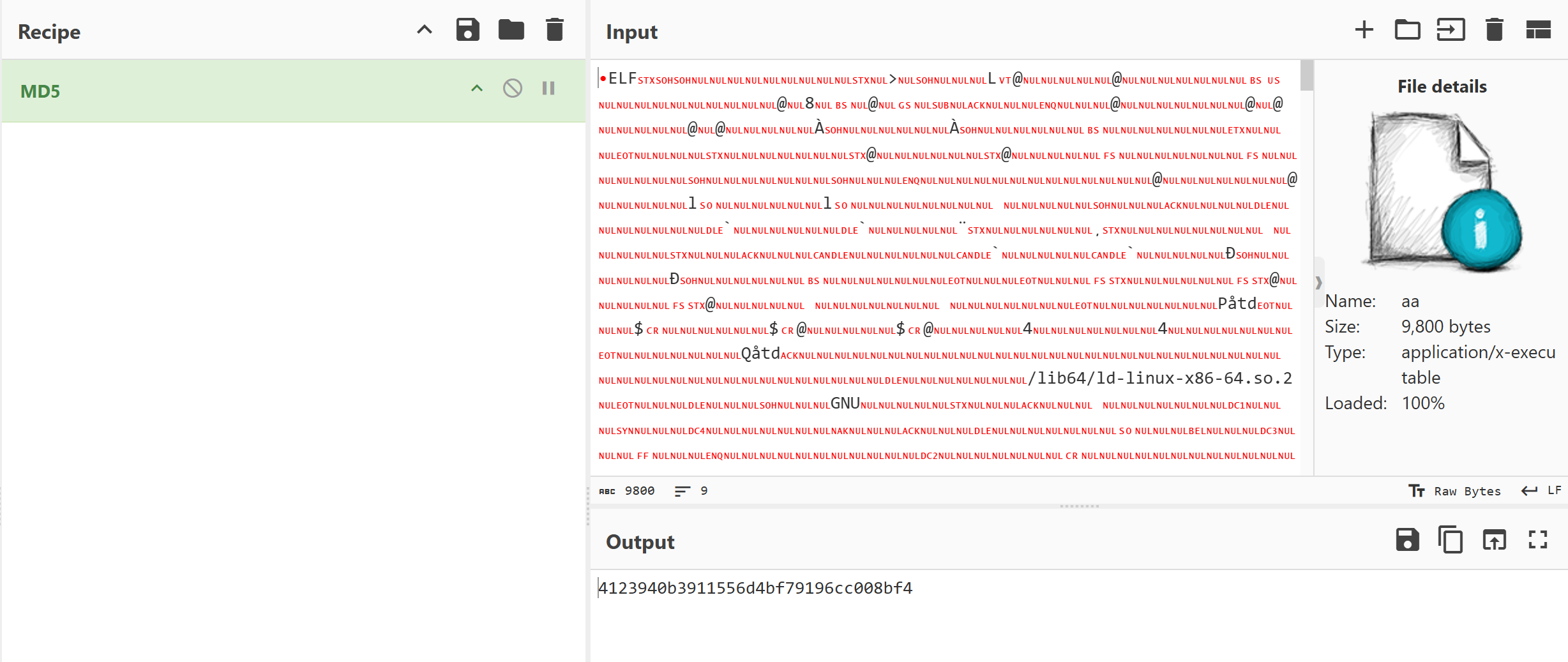This screenshot has width=1568, height=662.
Task: Collapse the MD5 operation arguments
Action: (x=477, y=88)
